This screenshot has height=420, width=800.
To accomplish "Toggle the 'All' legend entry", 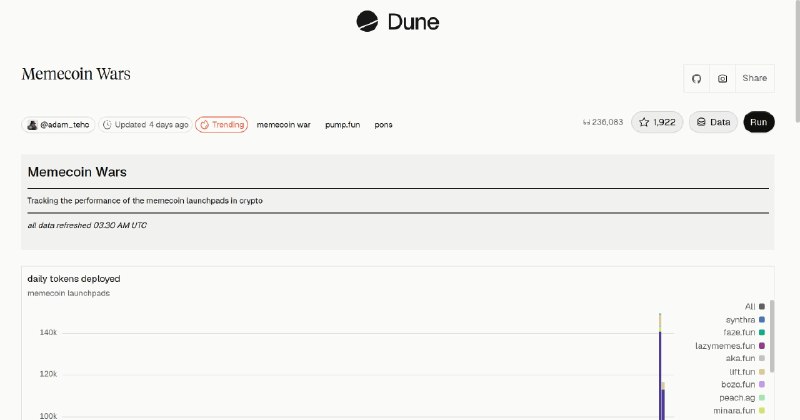I will click(x=755, y=307).
